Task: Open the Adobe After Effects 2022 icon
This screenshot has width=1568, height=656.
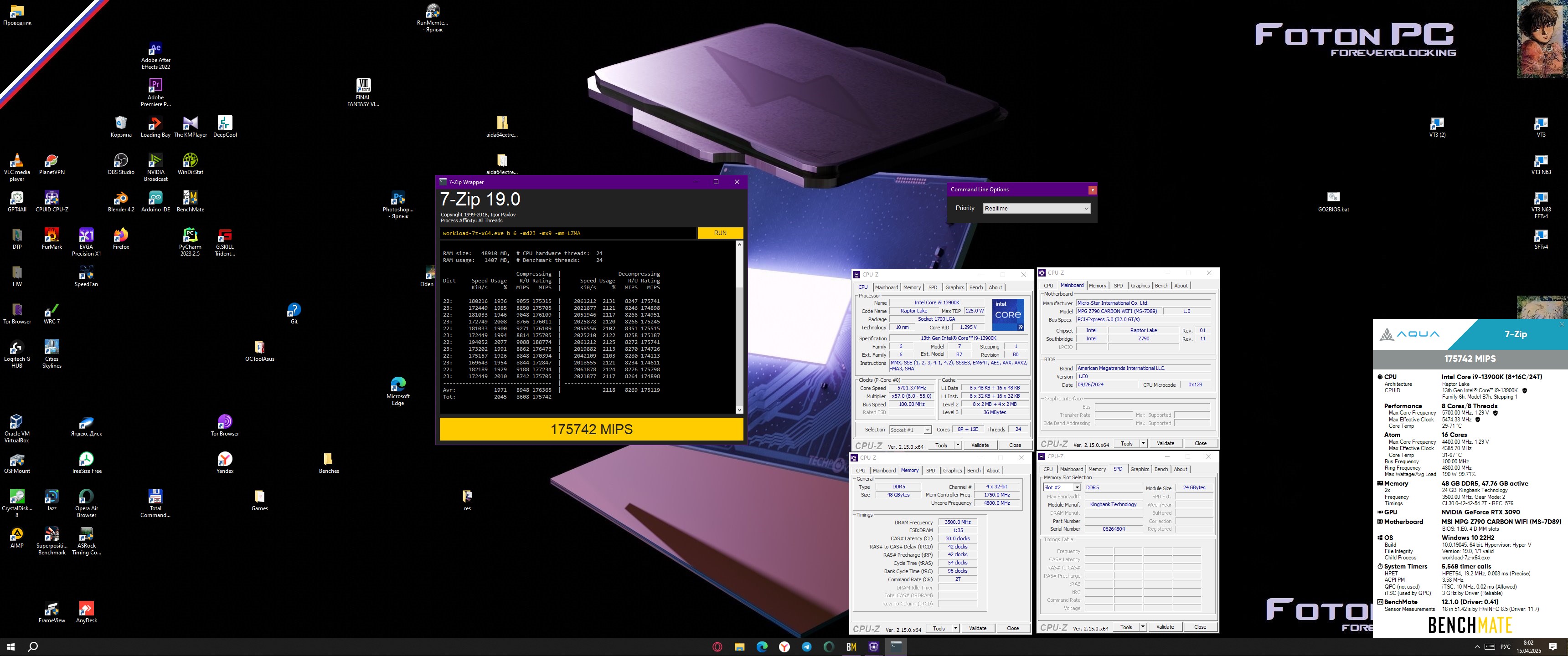Action: click(155, 56)
